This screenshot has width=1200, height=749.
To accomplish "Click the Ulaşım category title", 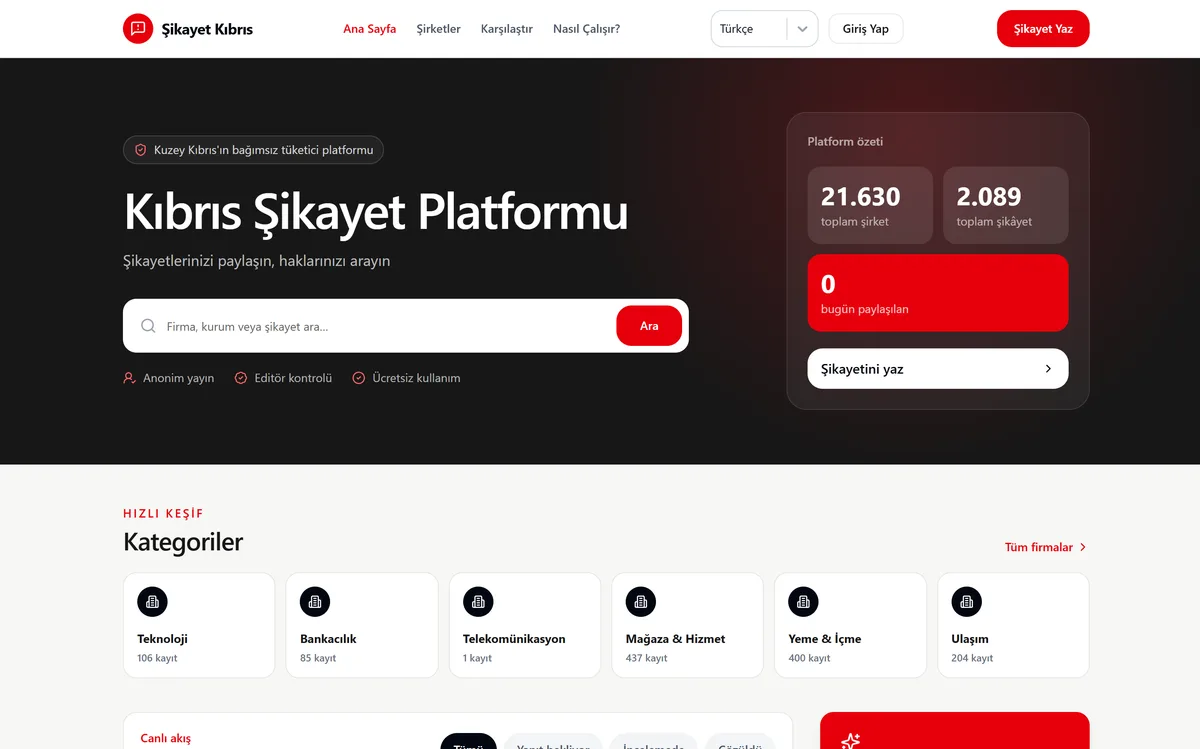I will tap(970, 639).
